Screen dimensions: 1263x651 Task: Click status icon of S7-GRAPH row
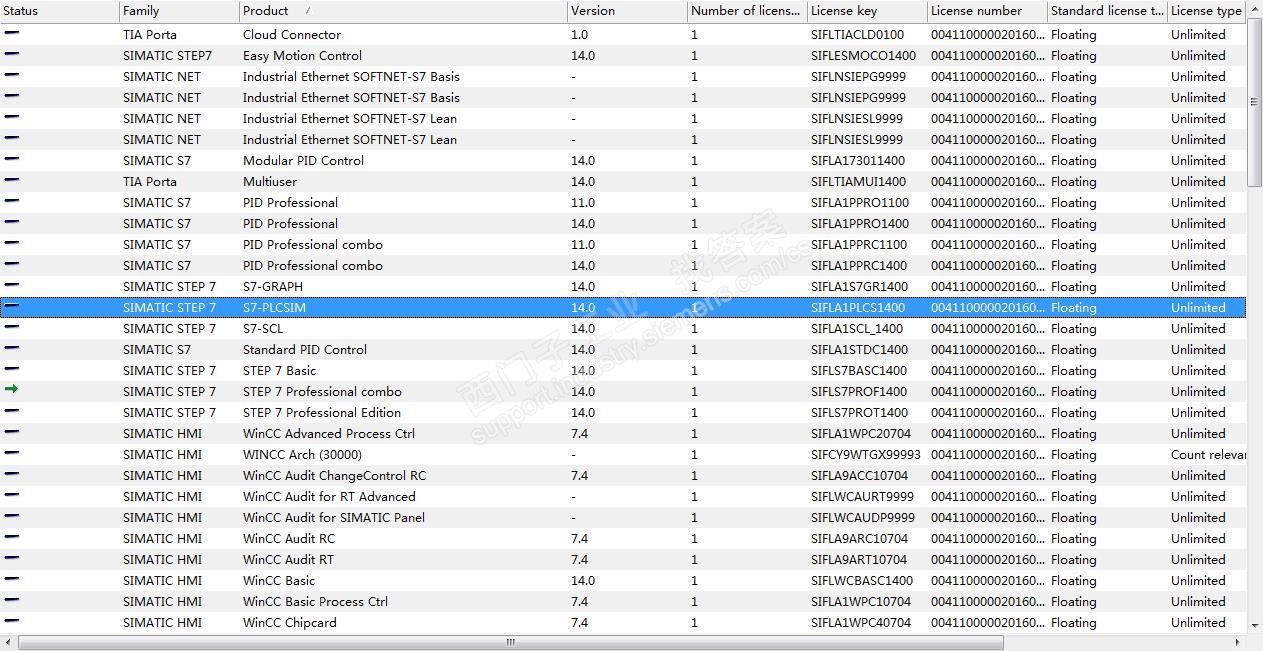pyautogui.click(x=12, y=285)
